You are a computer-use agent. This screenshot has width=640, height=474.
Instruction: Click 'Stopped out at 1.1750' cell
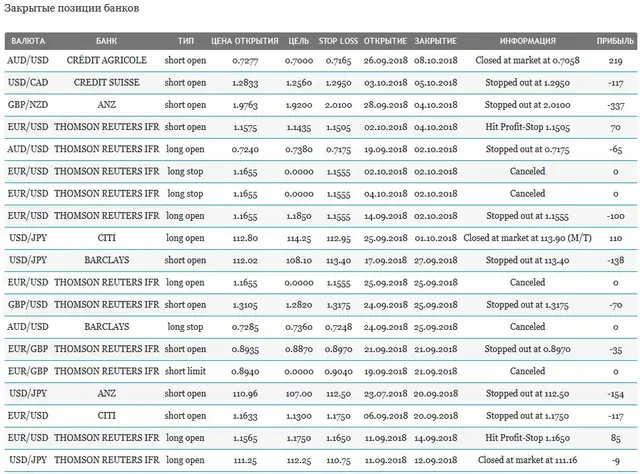[527, 416]
